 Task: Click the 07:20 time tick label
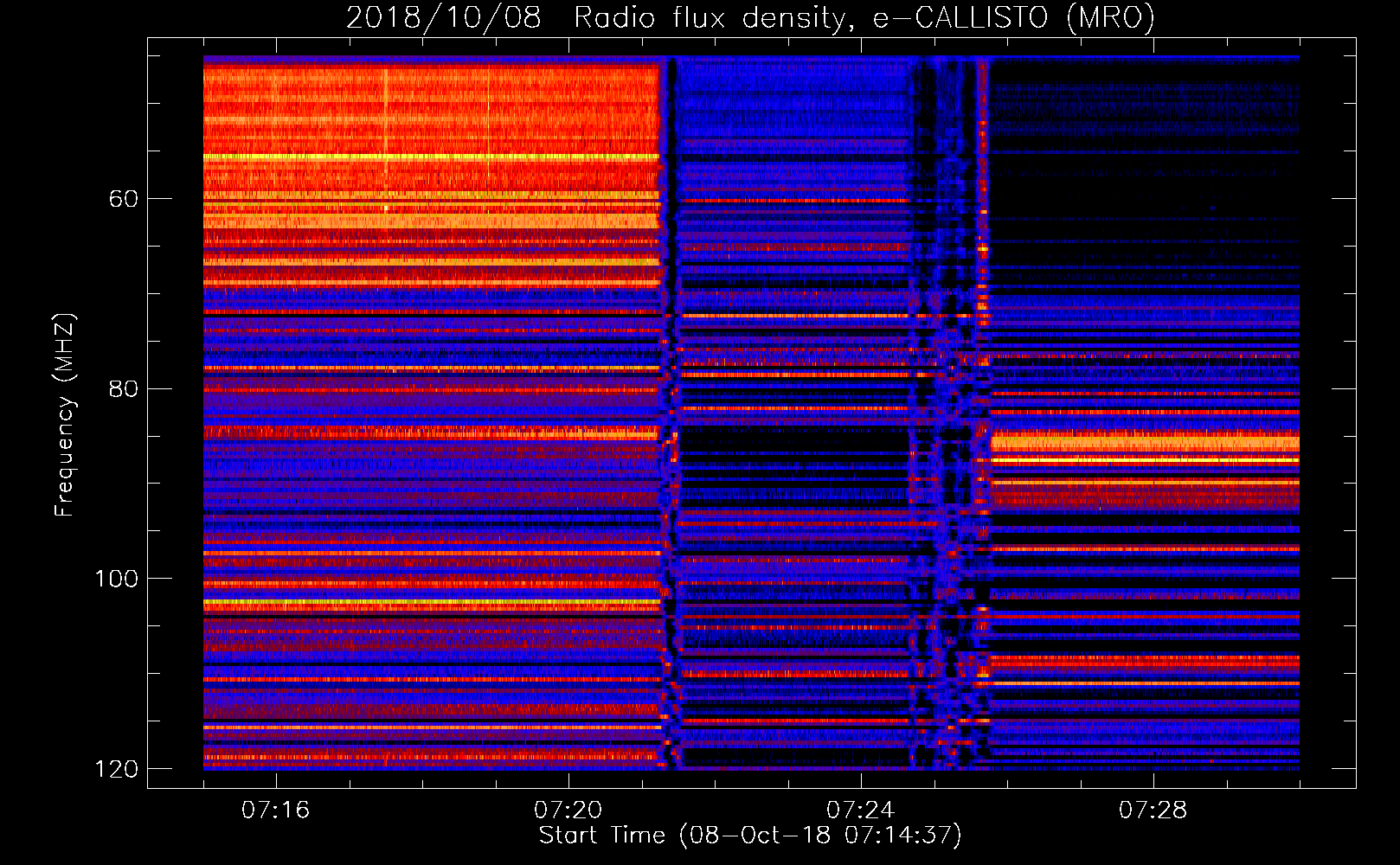[568, 811]
